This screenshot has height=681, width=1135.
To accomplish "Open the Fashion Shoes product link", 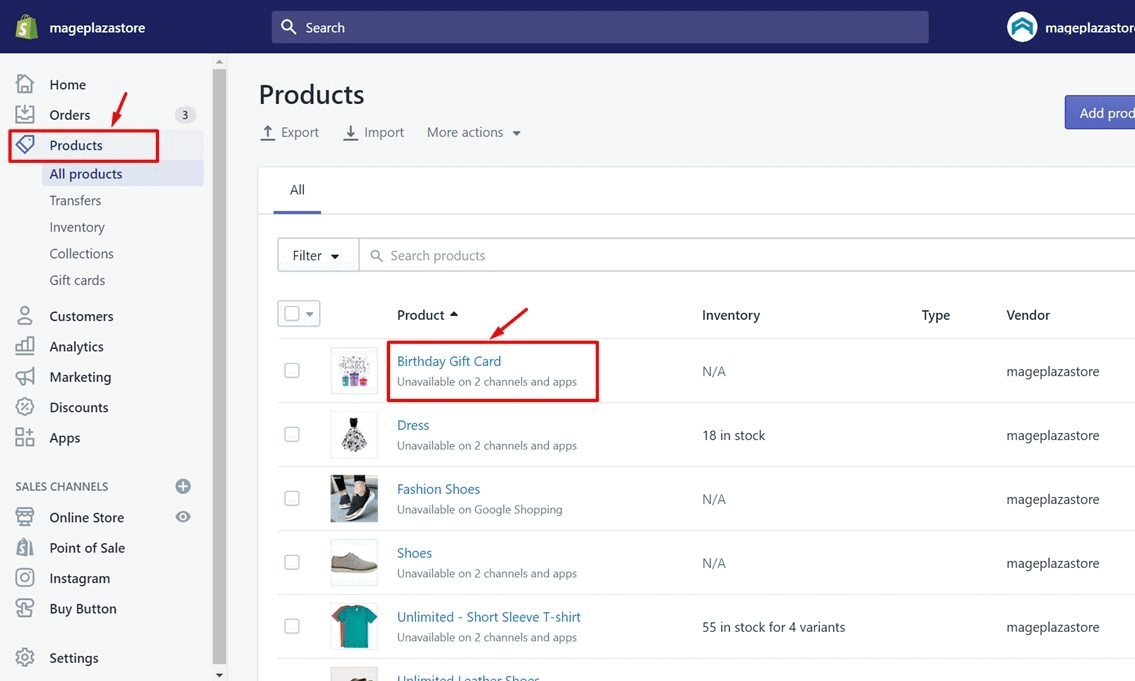I will click(438, 488).
